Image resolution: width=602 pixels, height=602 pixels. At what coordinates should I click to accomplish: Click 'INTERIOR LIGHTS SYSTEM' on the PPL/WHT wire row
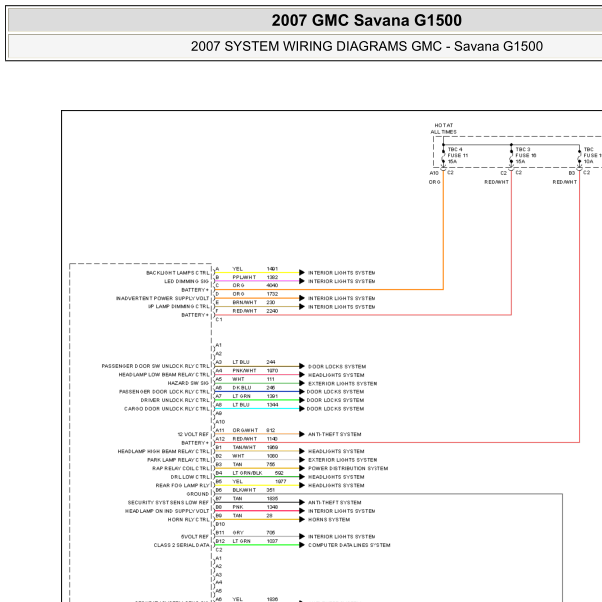341,281
